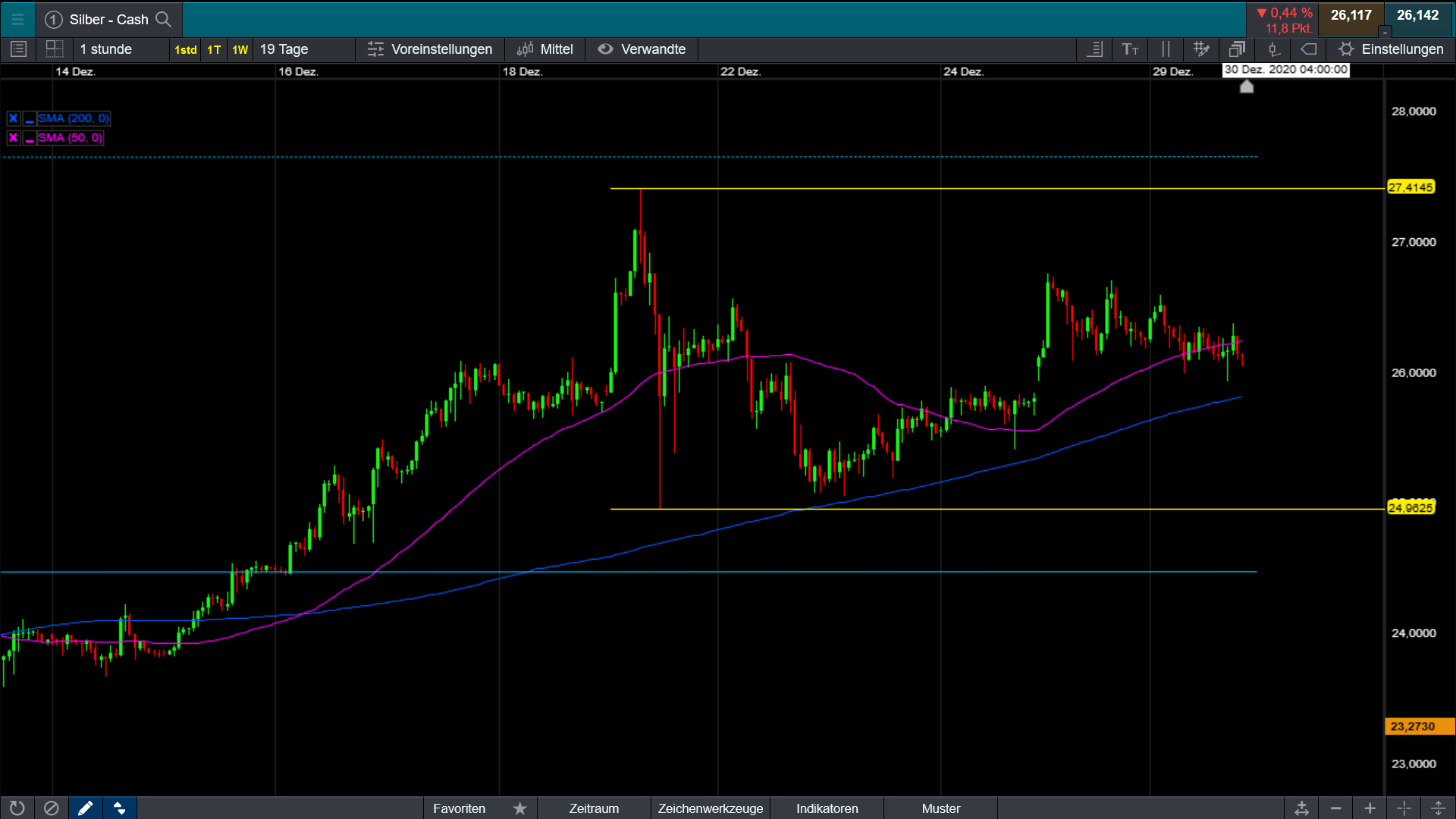1456x819 pixels.
Task: Expand the hamburger main menu
Action: pyautogui.click(x=17, y=19)
